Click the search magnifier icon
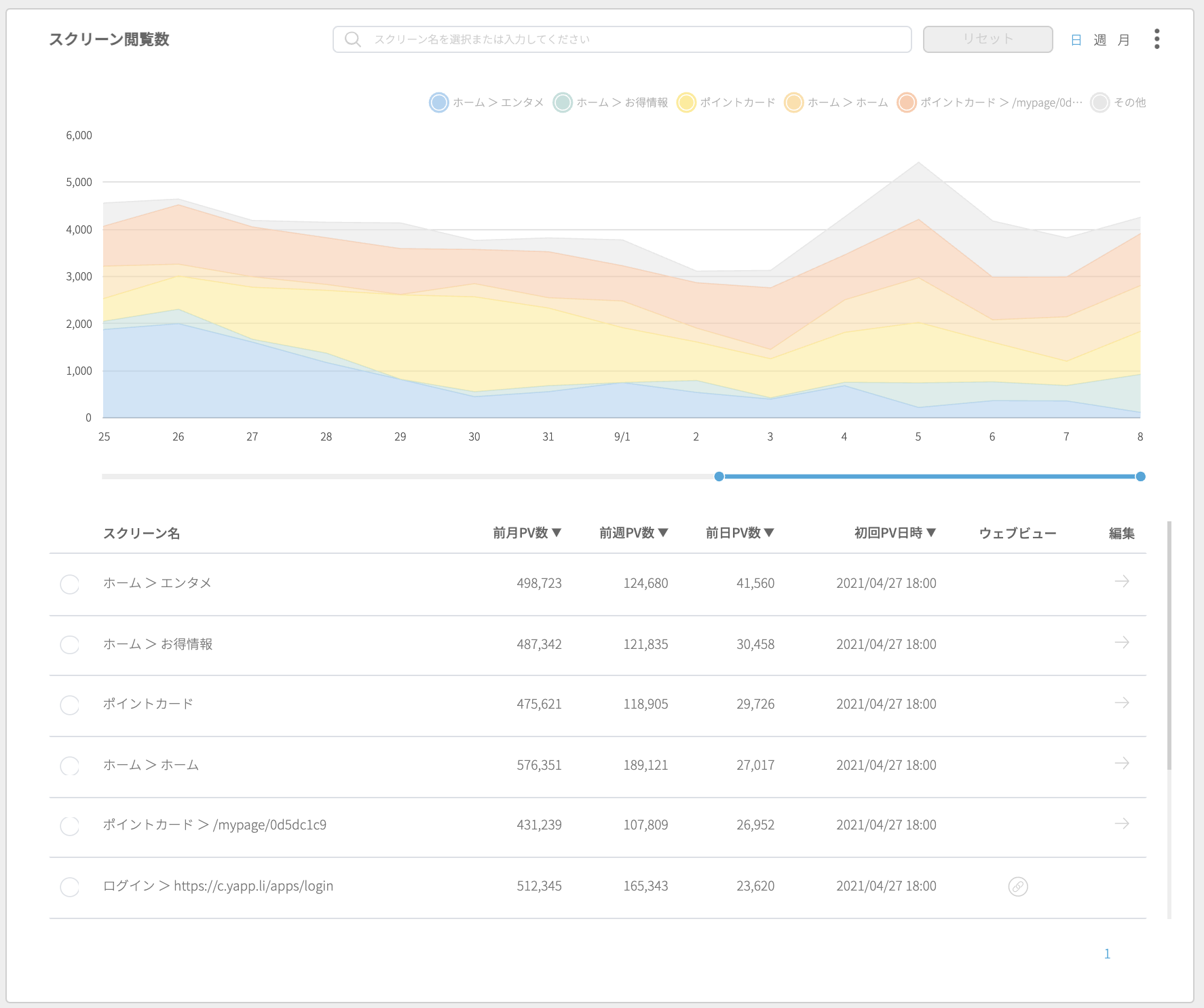The width and height of the screenshot is (1204, 1008). coord(352,39)
